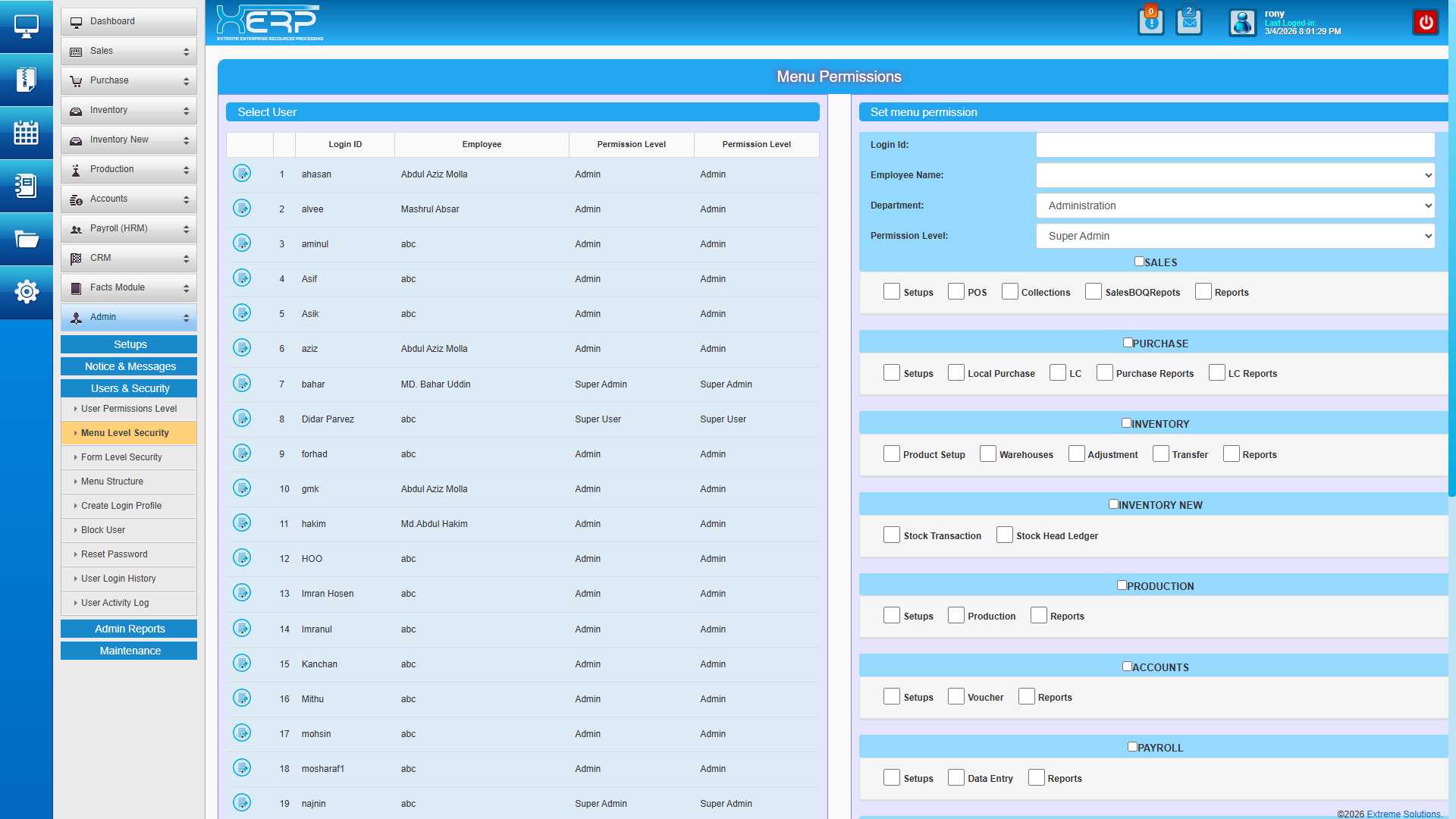
Task: Click the Login Id input field
Action: pyautogui.click(x=1235, y=145)
